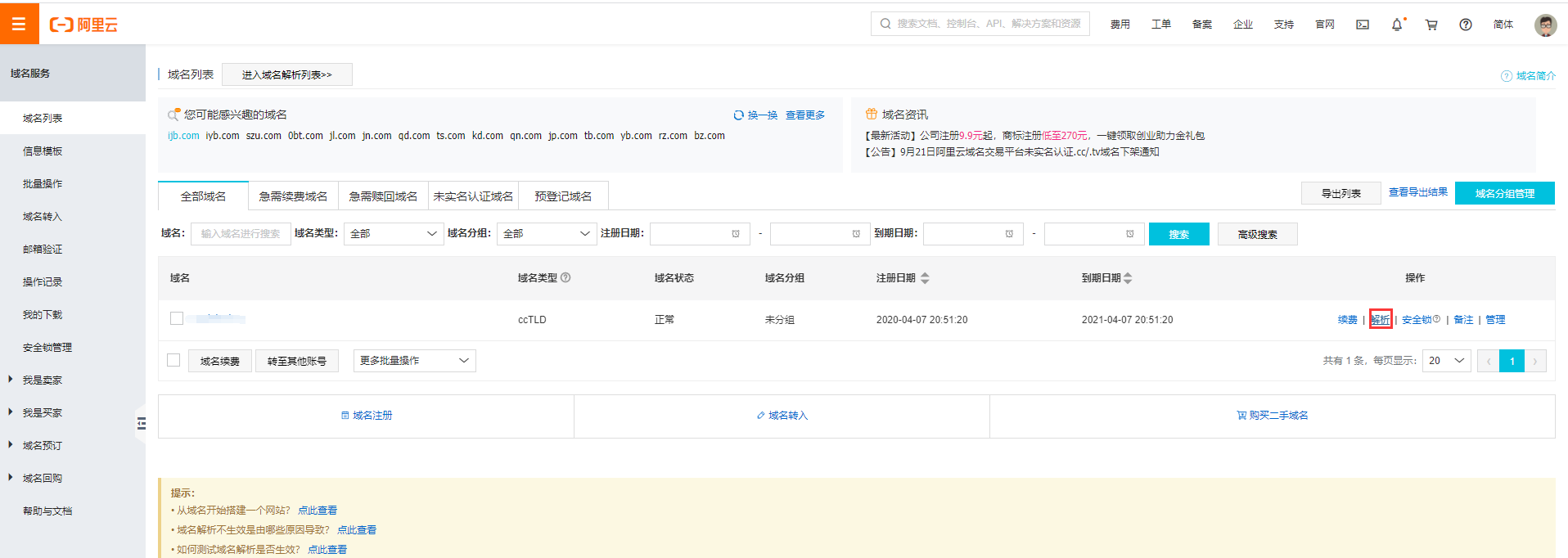Open calendar icon in first 注册日期 field

[736, 234]
